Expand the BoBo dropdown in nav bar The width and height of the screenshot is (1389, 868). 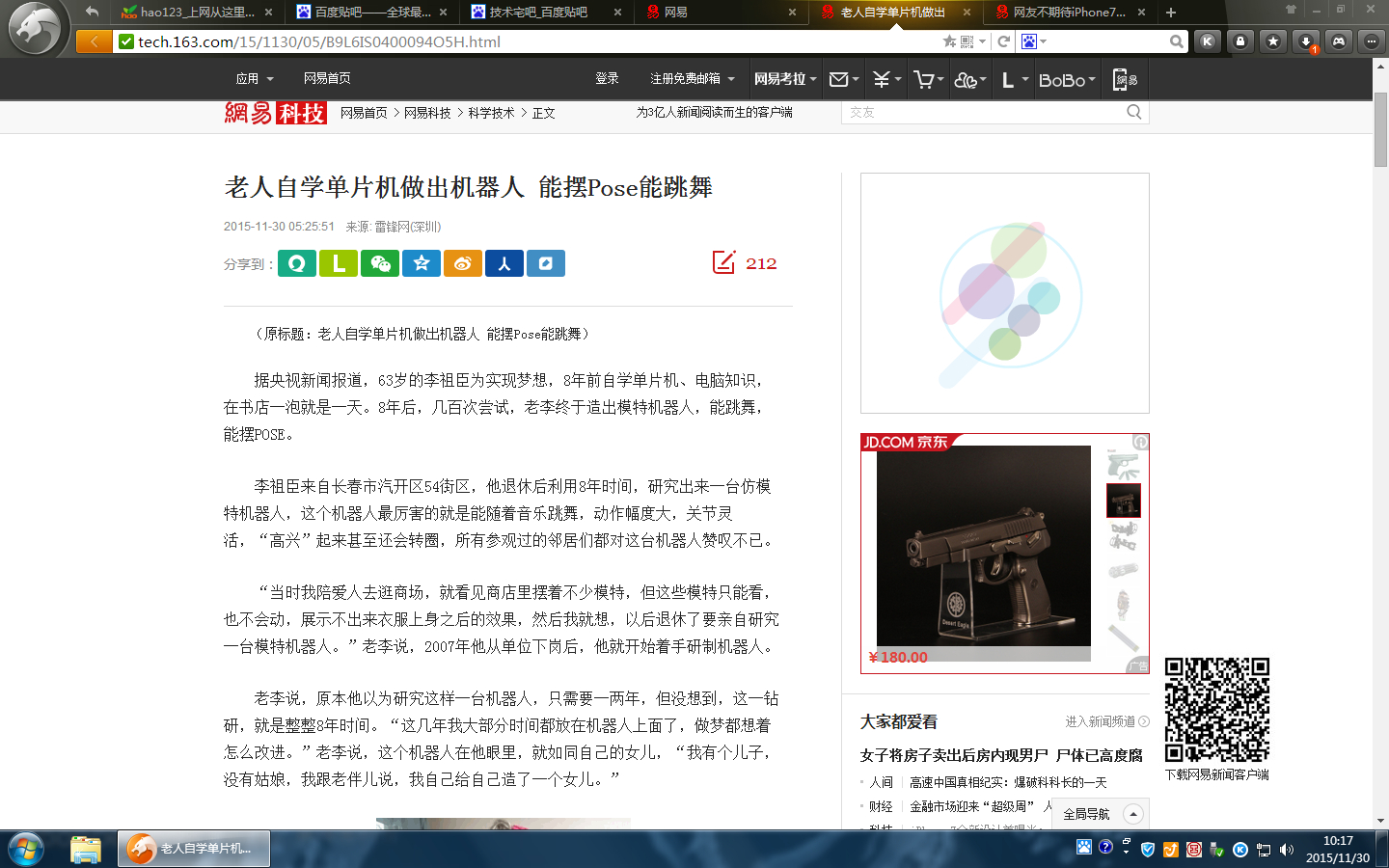pyautogui.click(x=1067, y=79)
